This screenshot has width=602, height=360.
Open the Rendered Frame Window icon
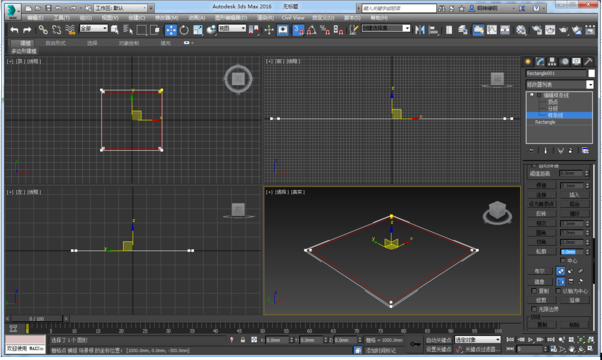[x=550, y=30]
